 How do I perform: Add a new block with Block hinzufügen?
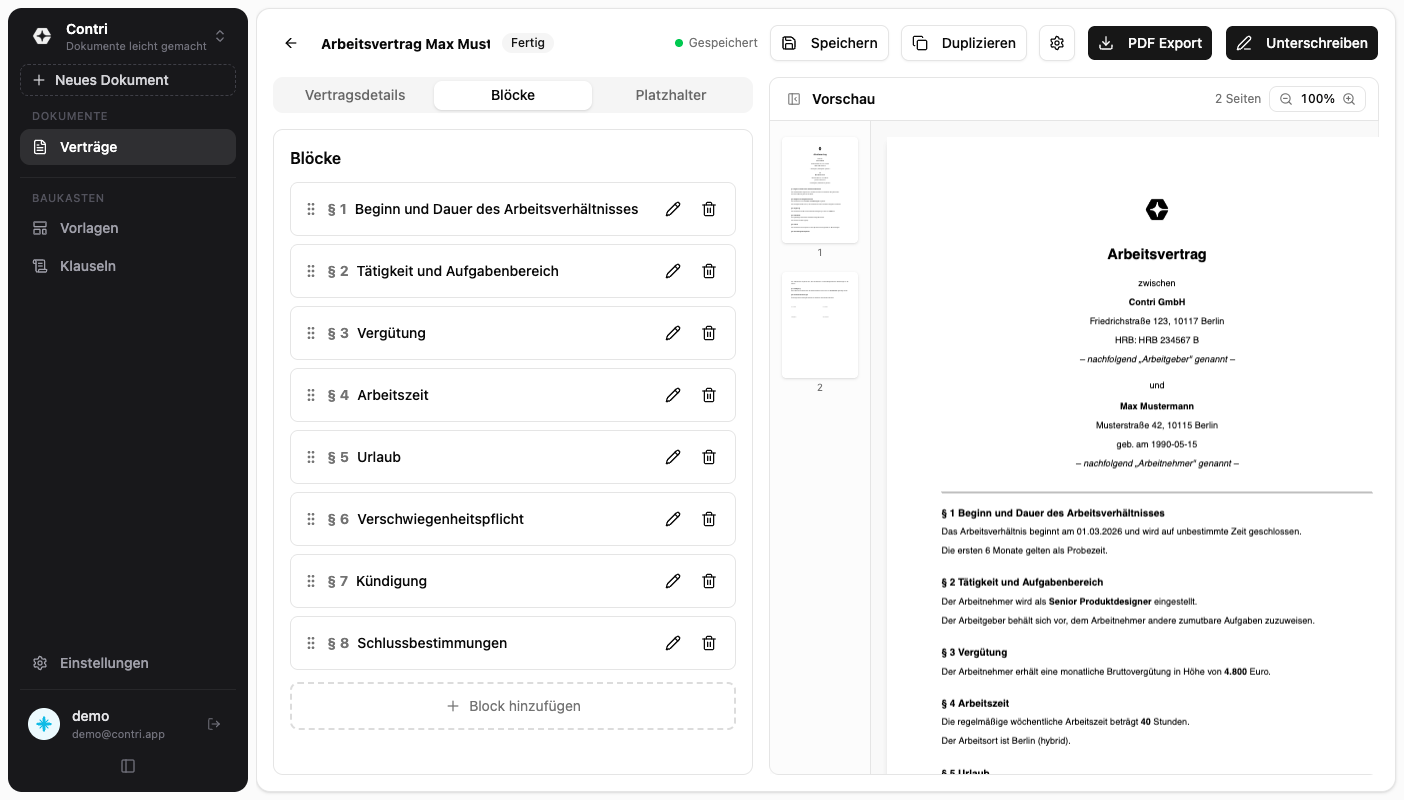(x=512, y=706)
